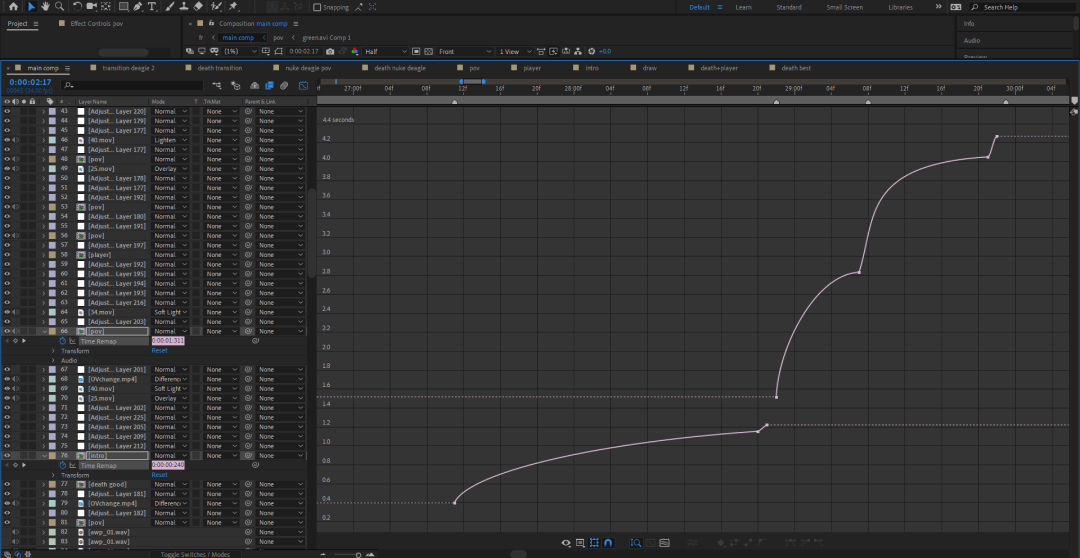This screenshot has width=1080, height=558.
Task: Select the Pan Behind anchor point tool
Action: [105, 7]
